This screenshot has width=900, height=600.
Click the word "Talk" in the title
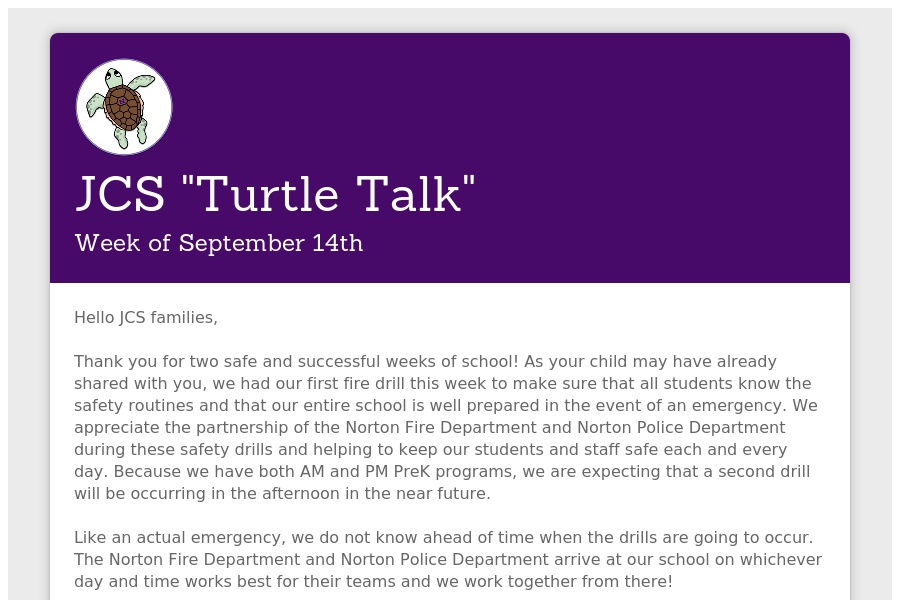point(409,194)
